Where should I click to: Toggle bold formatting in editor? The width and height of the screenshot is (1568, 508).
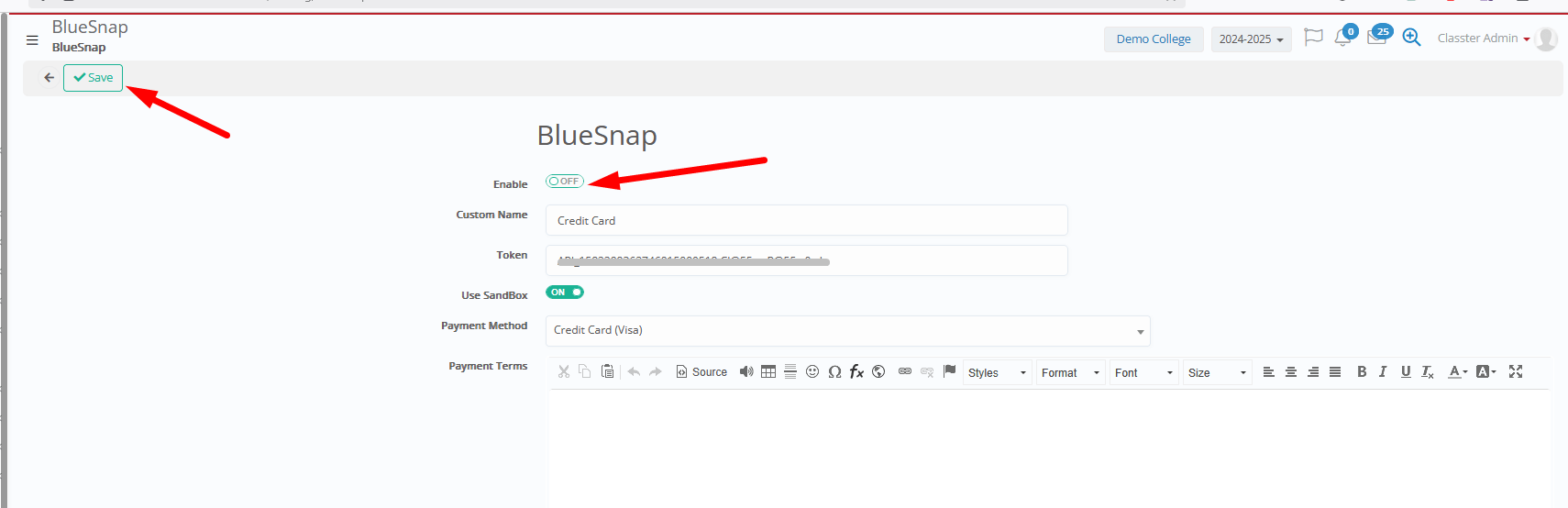1362,371
